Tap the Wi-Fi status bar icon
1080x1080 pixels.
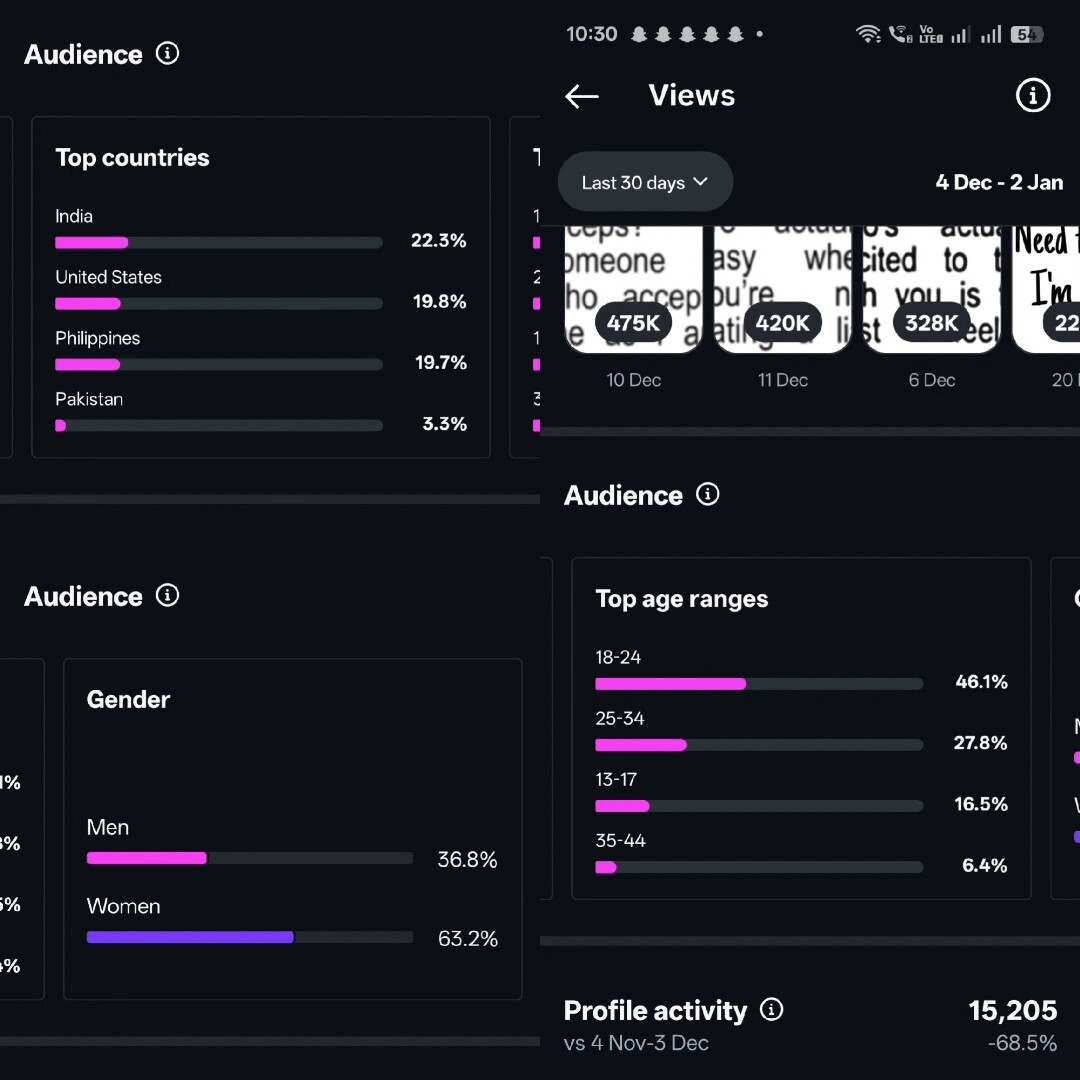click(x=868, y=35)
